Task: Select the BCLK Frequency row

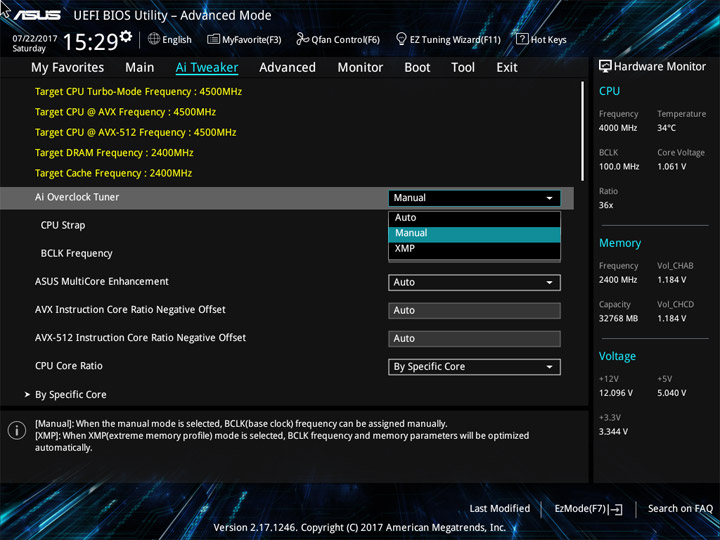Action: (x=76, y=253)
